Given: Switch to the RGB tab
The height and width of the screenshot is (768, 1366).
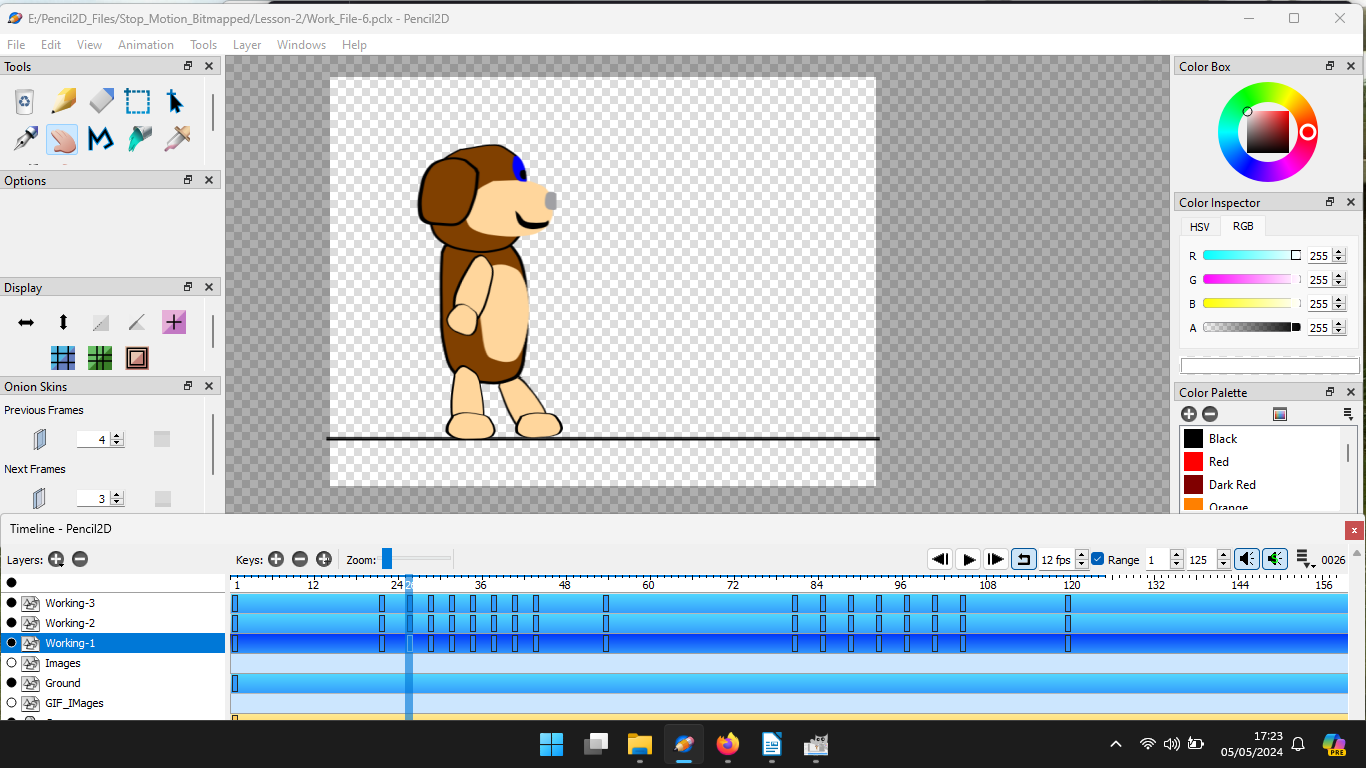Looking at the screenshot, I should pyautogui.click(x=1243, y=226).
